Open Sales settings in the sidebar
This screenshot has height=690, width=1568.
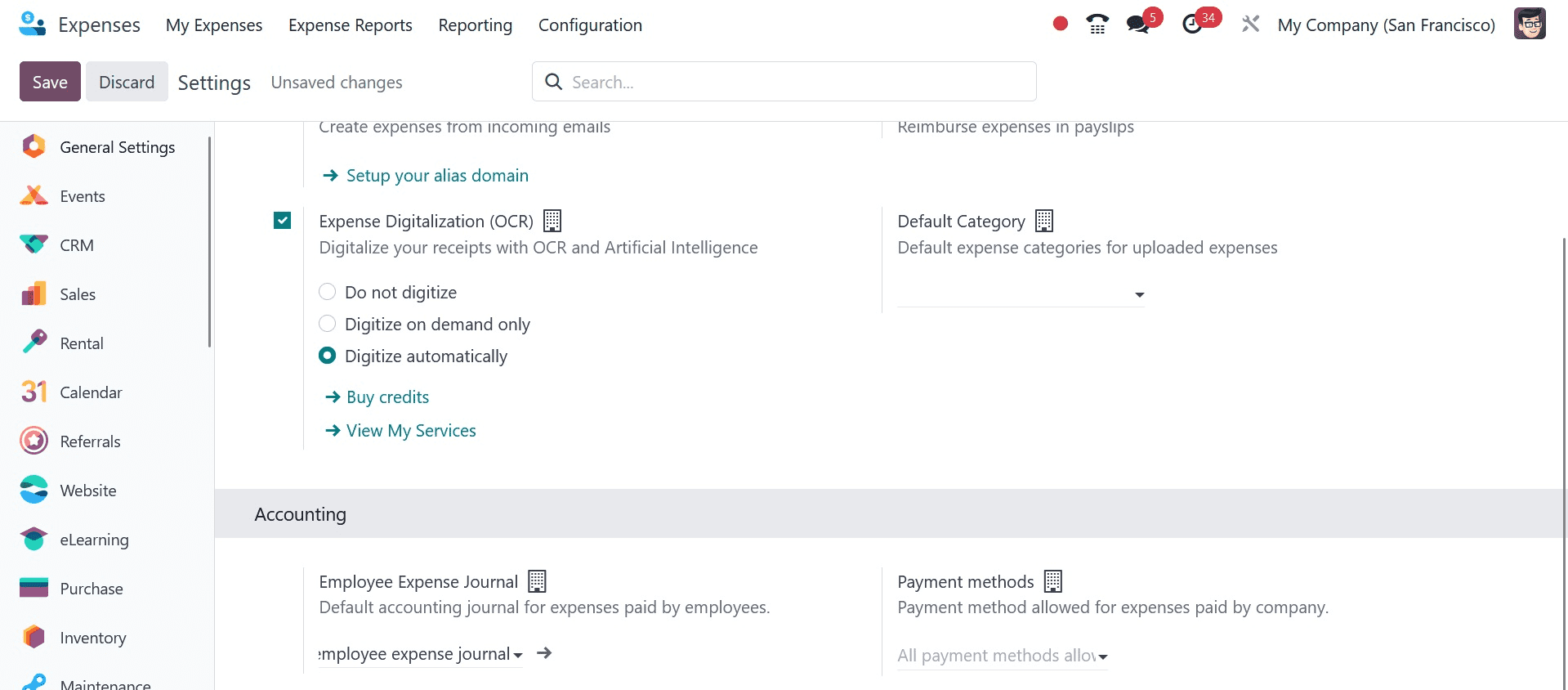point(106,294)
